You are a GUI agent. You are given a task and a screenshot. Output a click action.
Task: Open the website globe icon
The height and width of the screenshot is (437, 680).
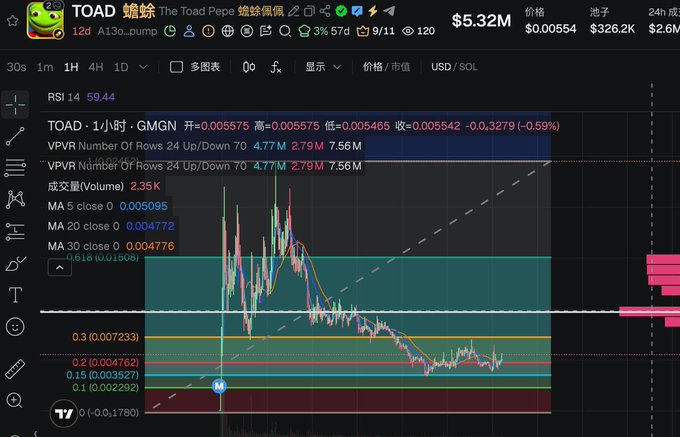pos(228,31)
